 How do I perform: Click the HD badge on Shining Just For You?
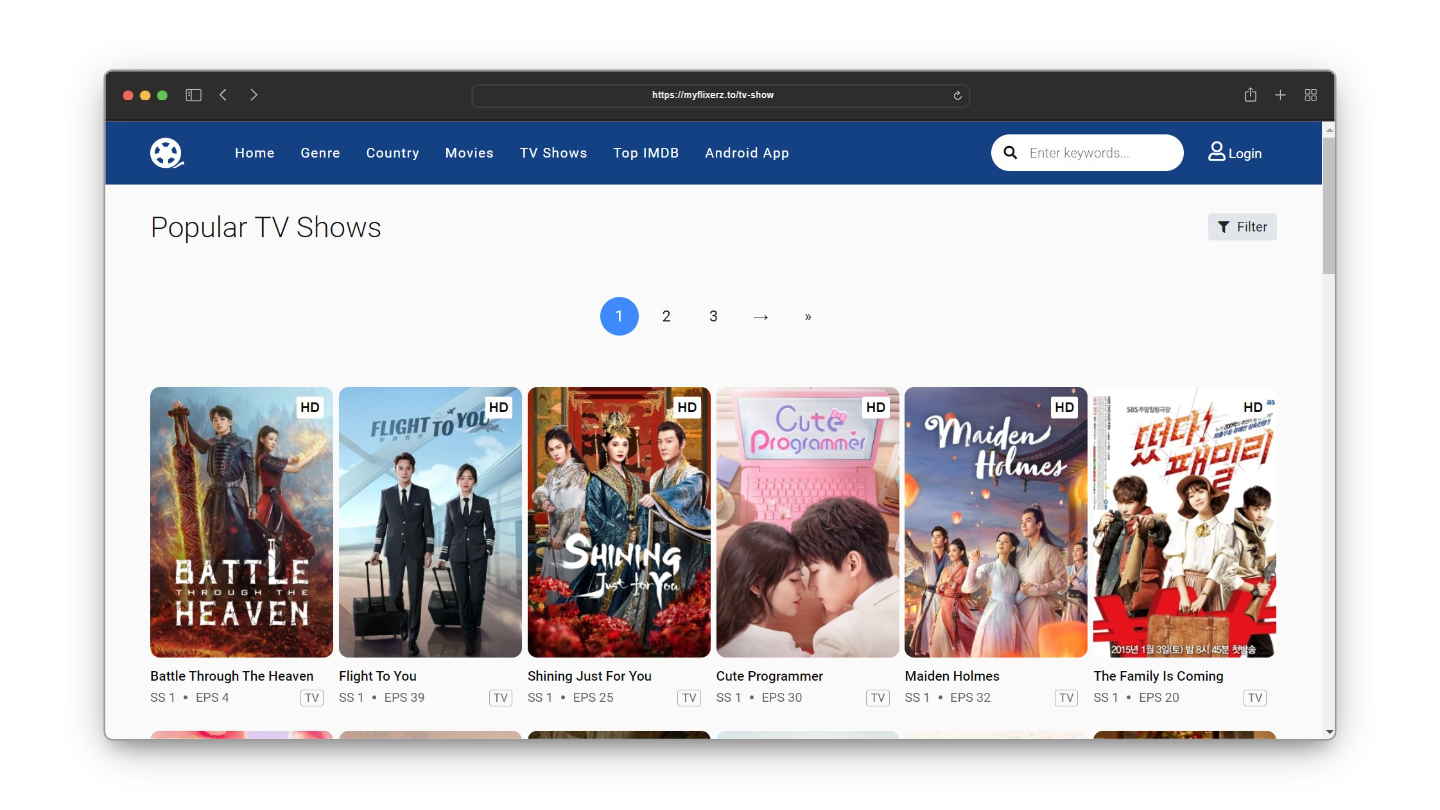click(687, 407)
